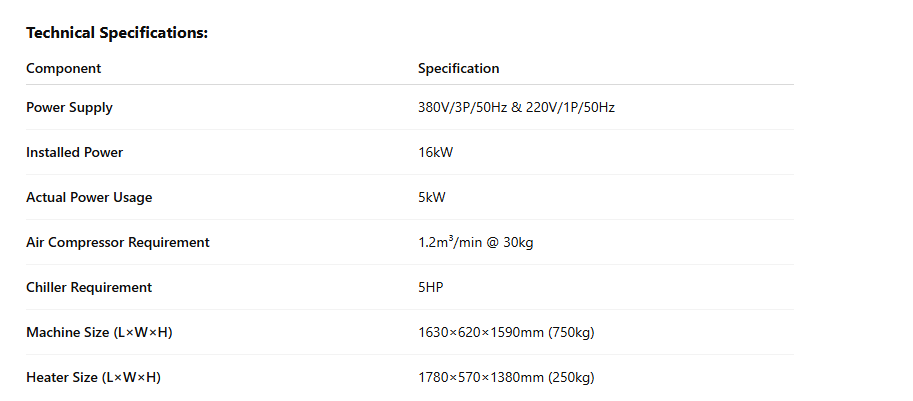Click the Technical Specifications heading
Screen dimensions: 913x401
point(116,33)
